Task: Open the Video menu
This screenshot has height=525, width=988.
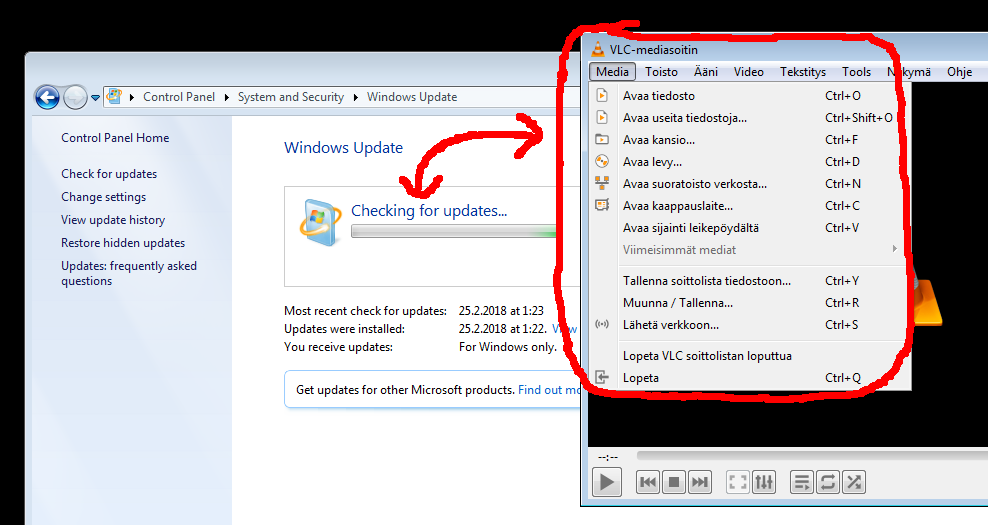Action: click(749, 72)
